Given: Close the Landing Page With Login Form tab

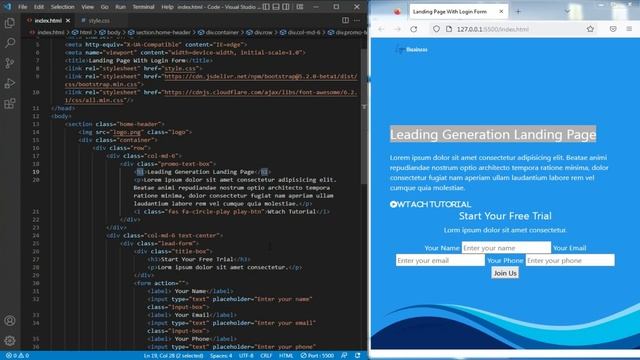Looking at the screenshot, I should (x=501, y=11).
